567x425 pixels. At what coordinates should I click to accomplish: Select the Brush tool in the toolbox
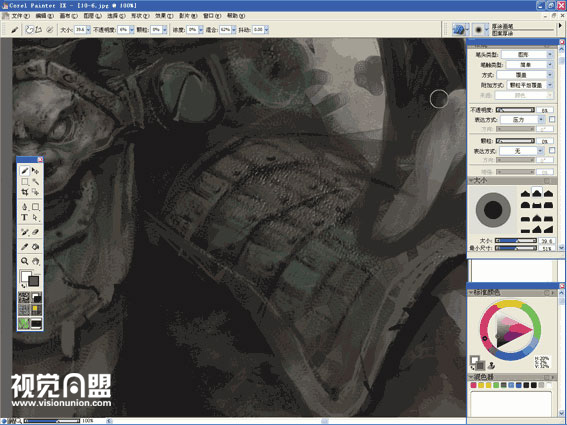click(25, 170)
